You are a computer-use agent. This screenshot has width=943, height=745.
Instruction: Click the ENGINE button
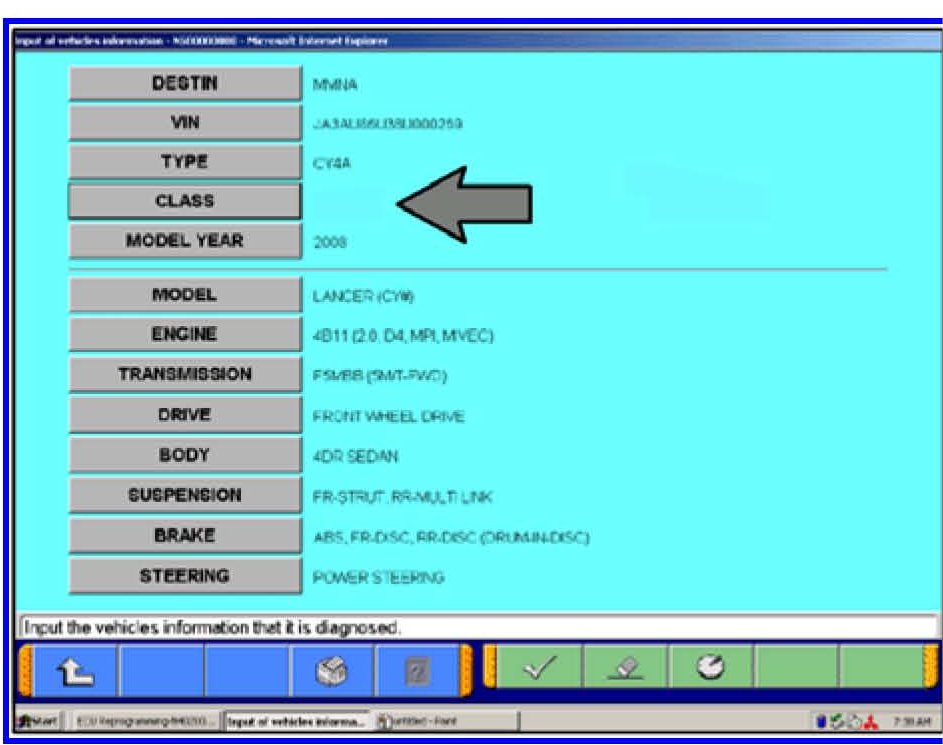(185, 334)
